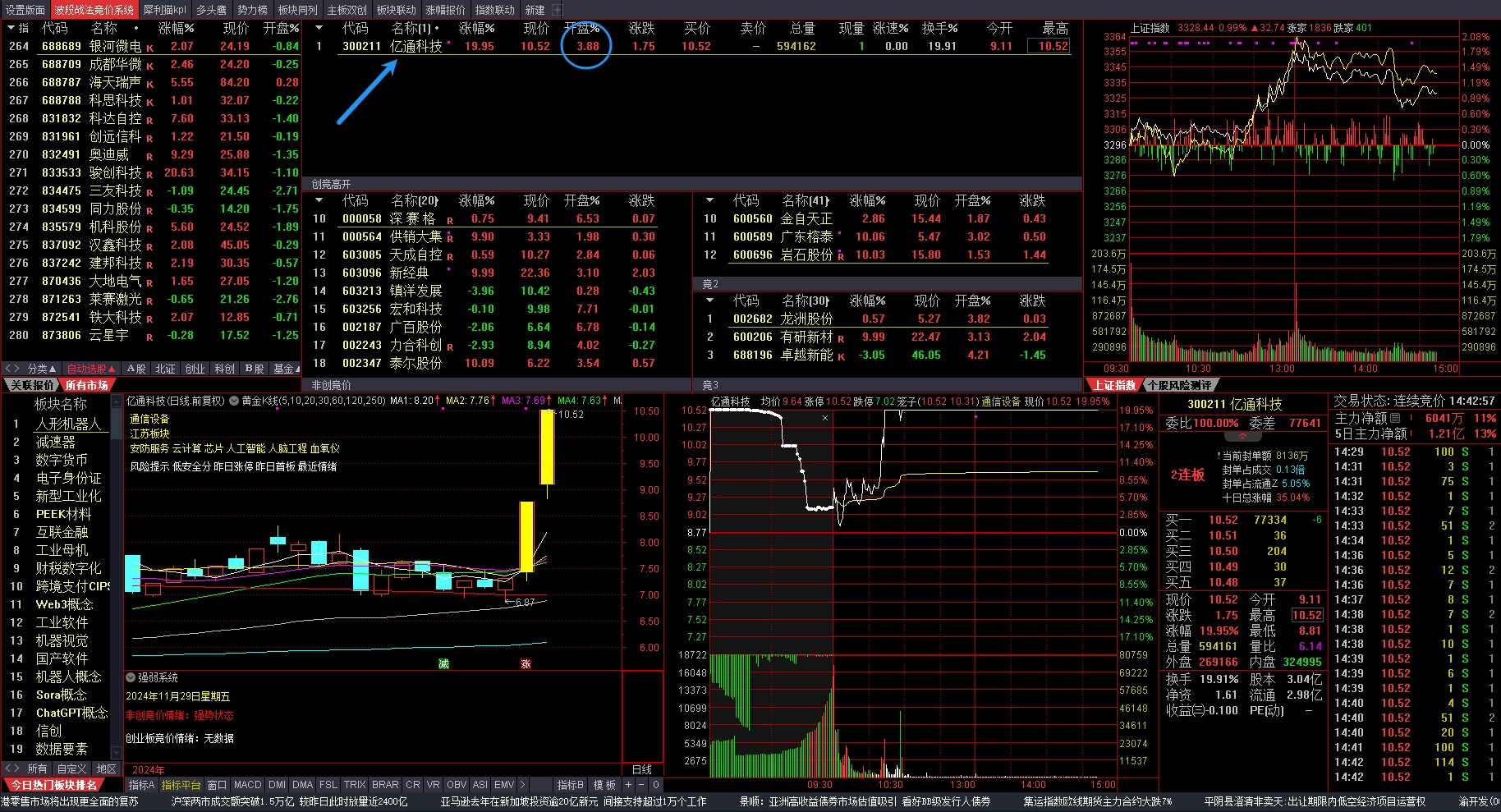Expand the 强弱系统 panel dropdown

click(x=131, y=677)
